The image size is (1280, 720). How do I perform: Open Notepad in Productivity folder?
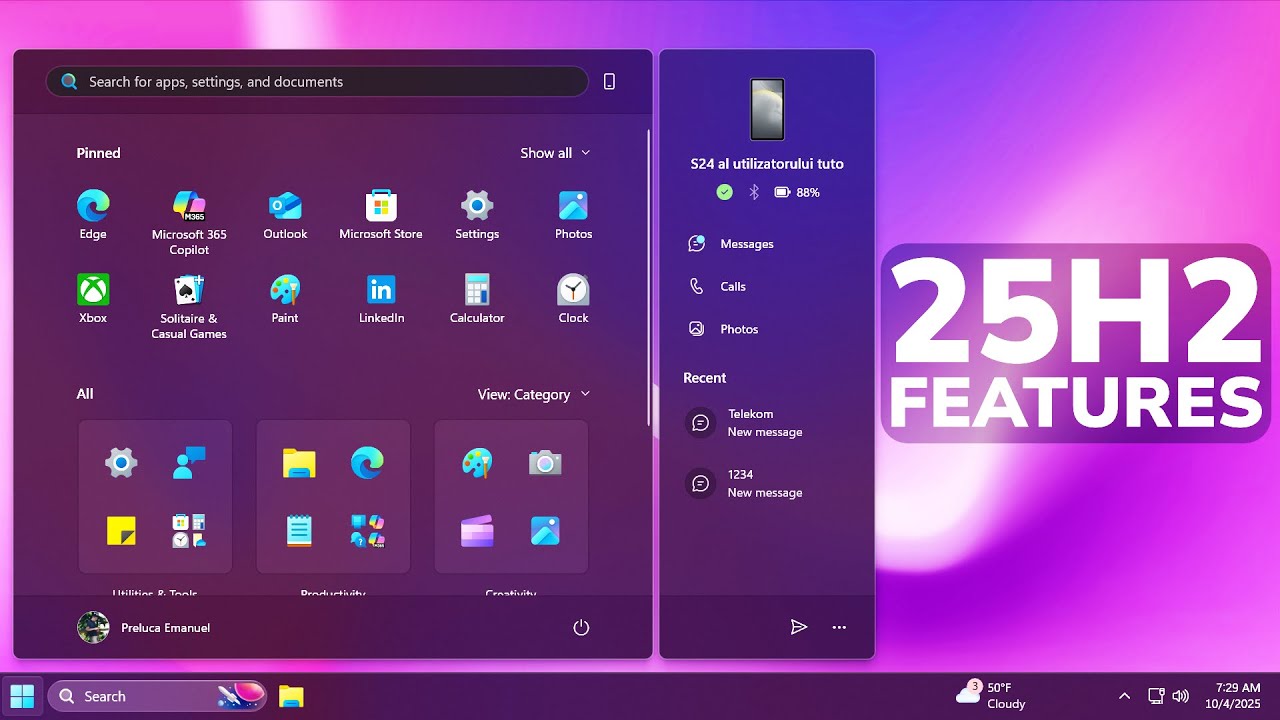point(299,530)
